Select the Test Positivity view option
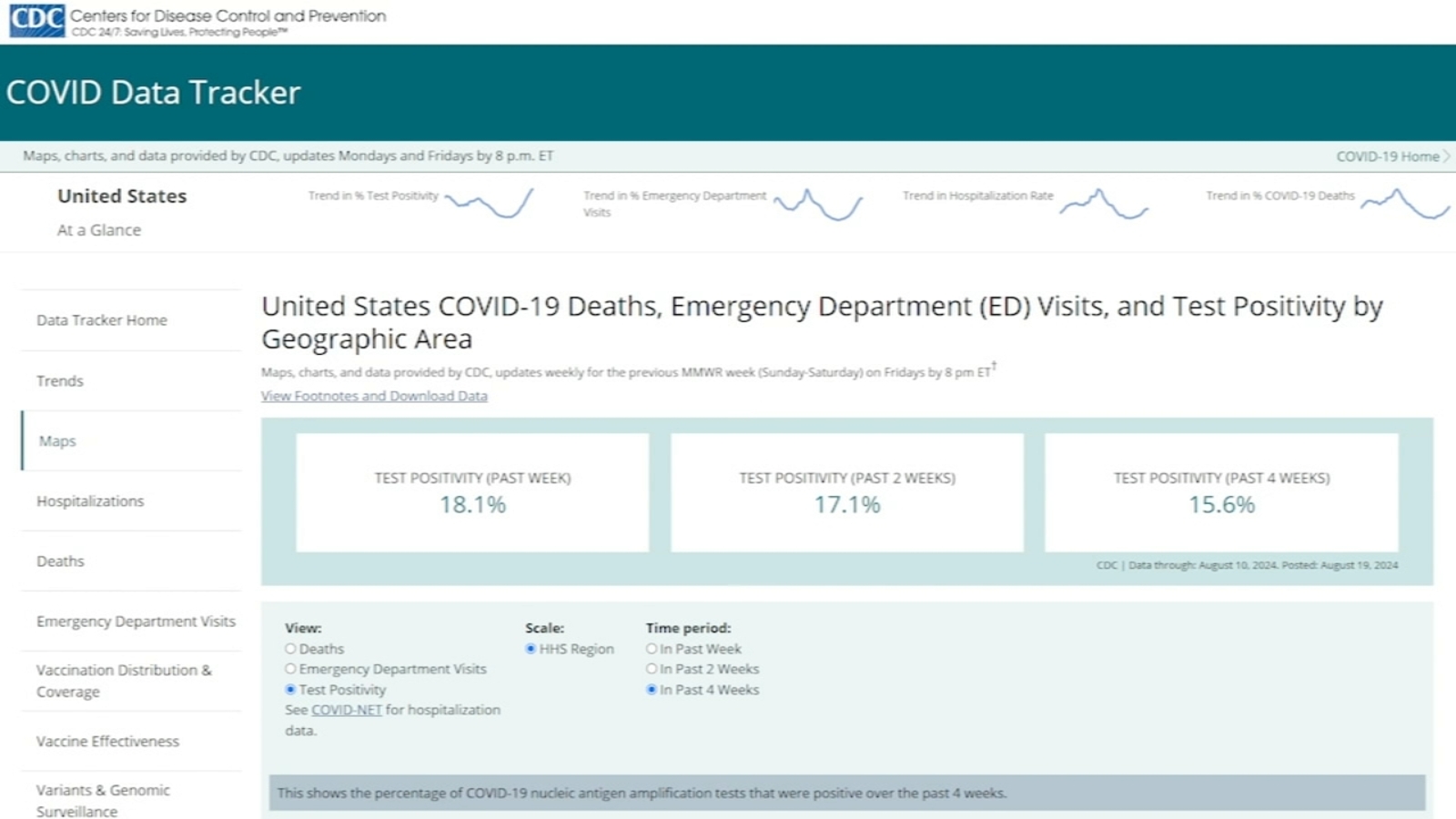This screenshot has width=1456, height=819. tap(289, 690)
